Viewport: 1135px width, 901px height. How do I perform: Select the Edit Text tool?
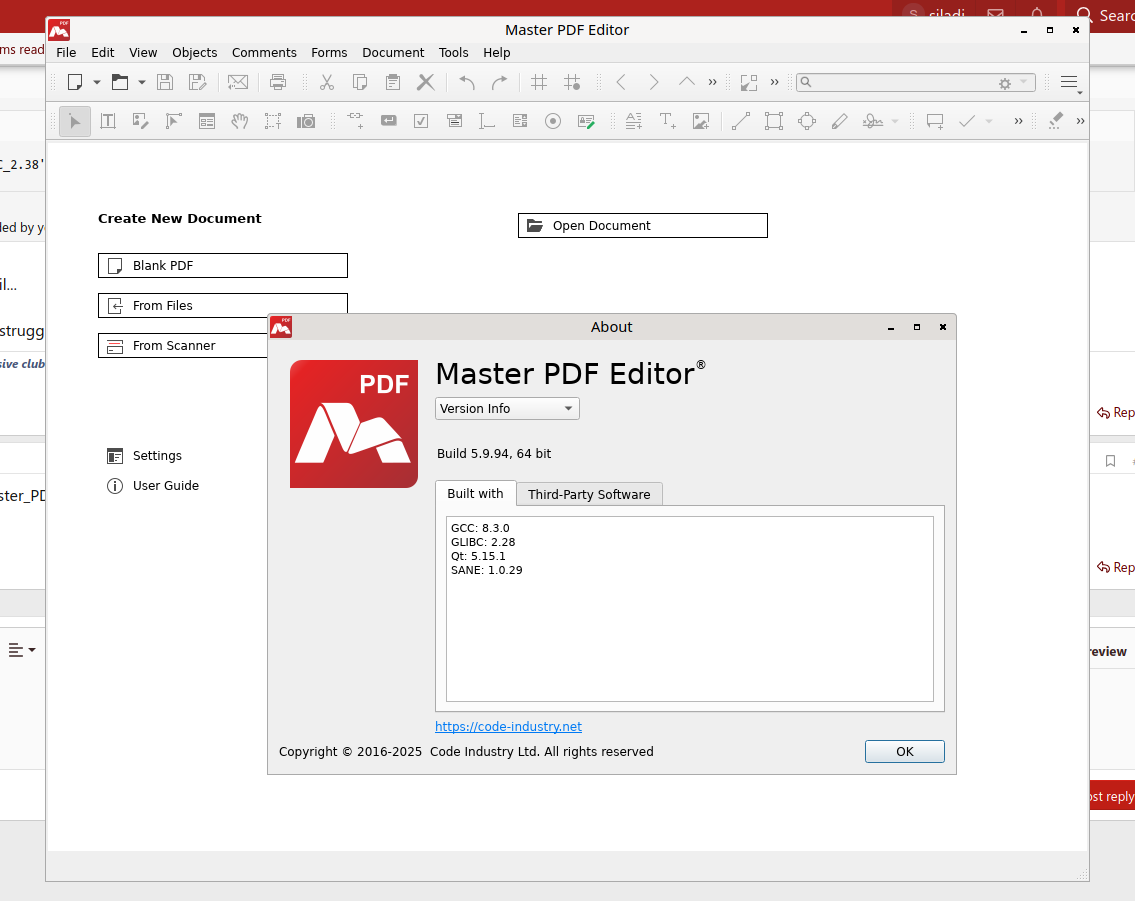click(108, 121)
